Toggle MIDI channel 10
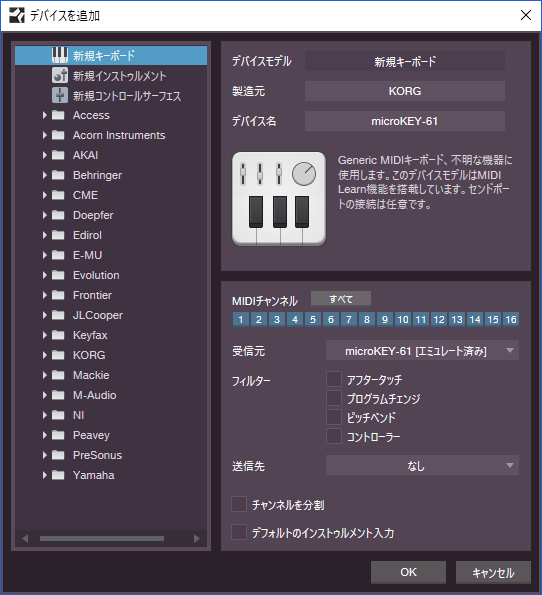This screenshot has width=542, height=595. click(403, 320)
